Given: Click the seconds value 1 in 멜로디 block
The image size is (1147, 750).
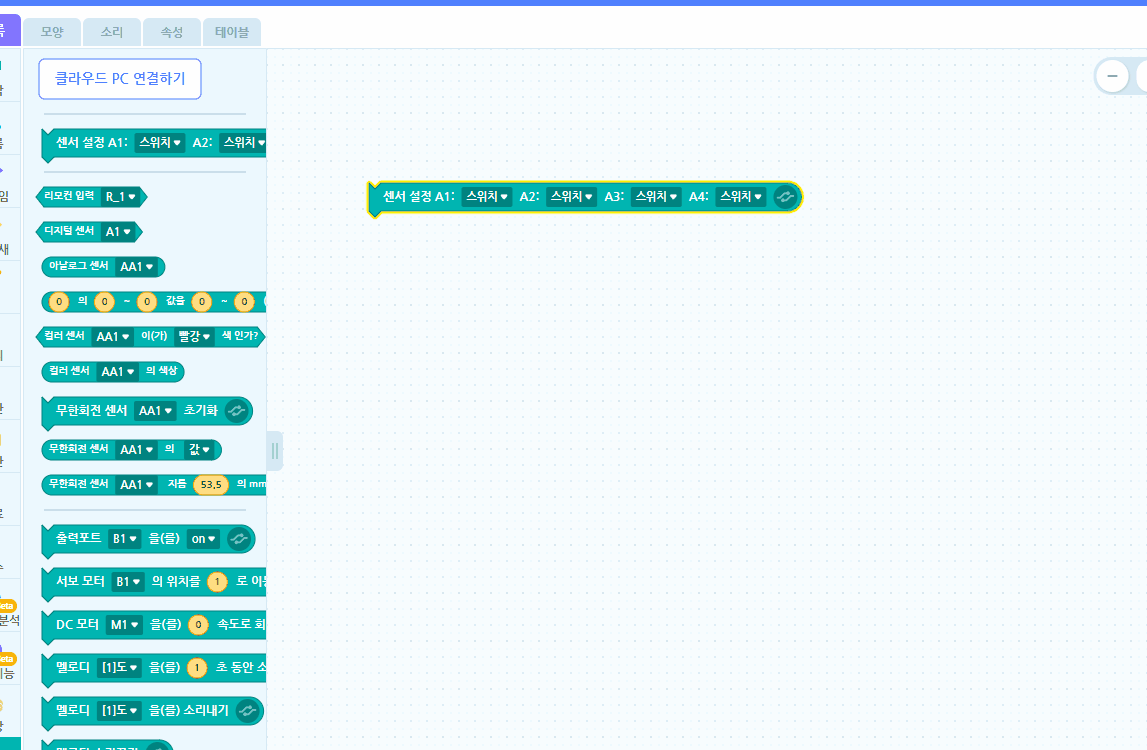Looking at the screenshot, I should coord(197,667).
